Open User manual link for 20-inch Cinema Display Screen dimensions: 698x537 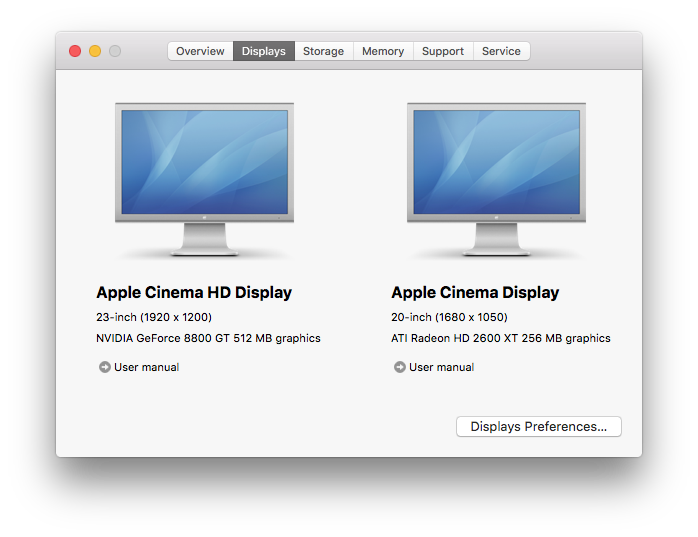(442, 367)
